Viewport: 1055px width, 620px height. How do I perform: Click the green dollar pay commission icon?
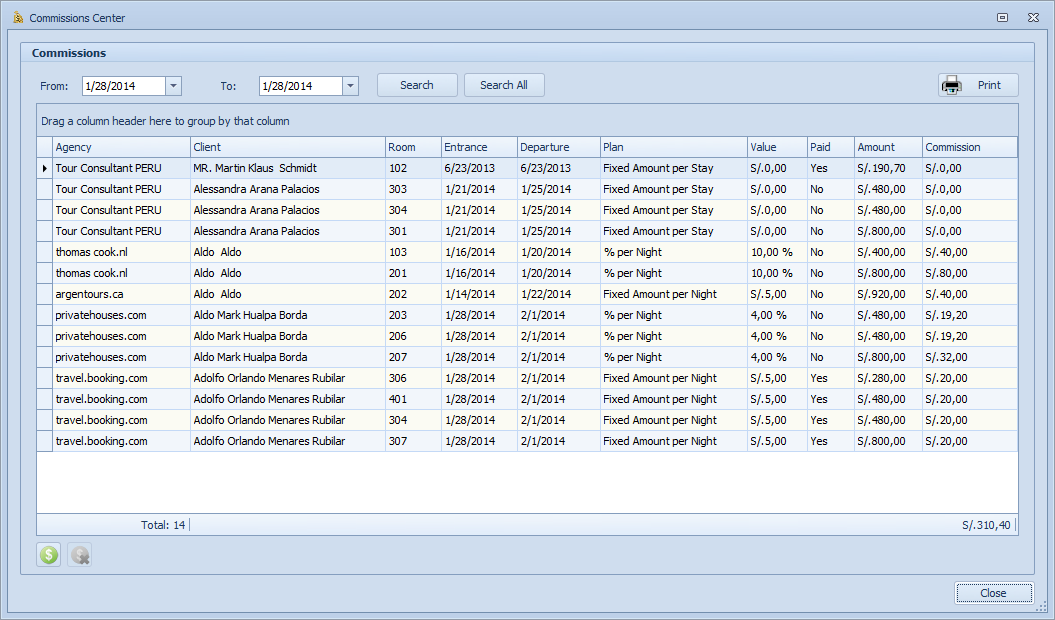(48, 555)
